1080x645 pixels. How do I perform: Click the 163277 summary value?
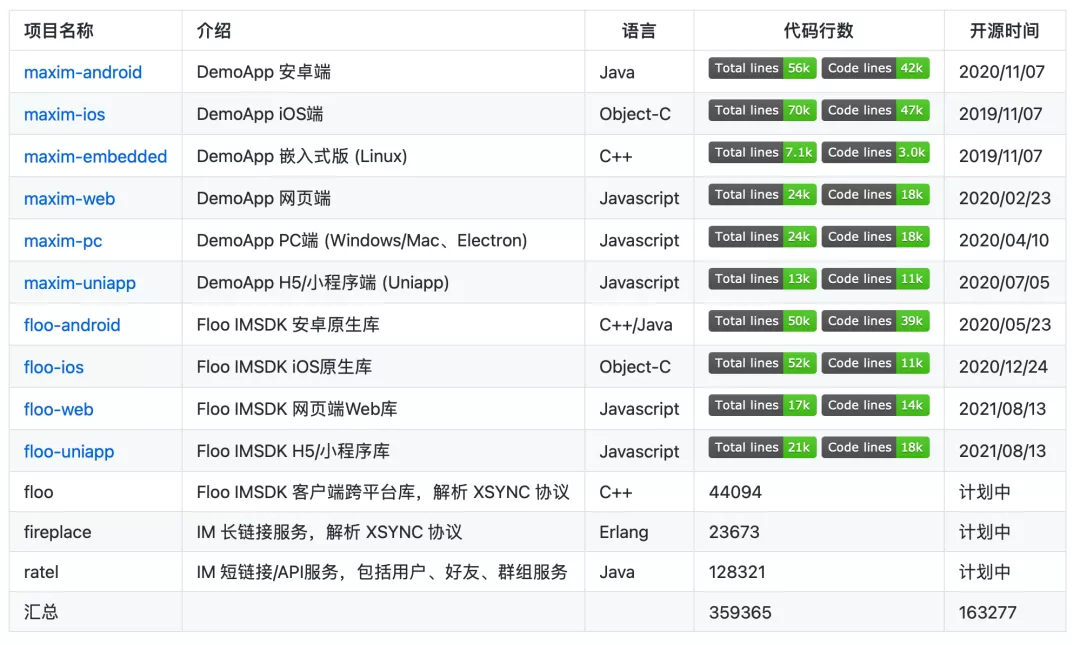(x=988, y=613)
